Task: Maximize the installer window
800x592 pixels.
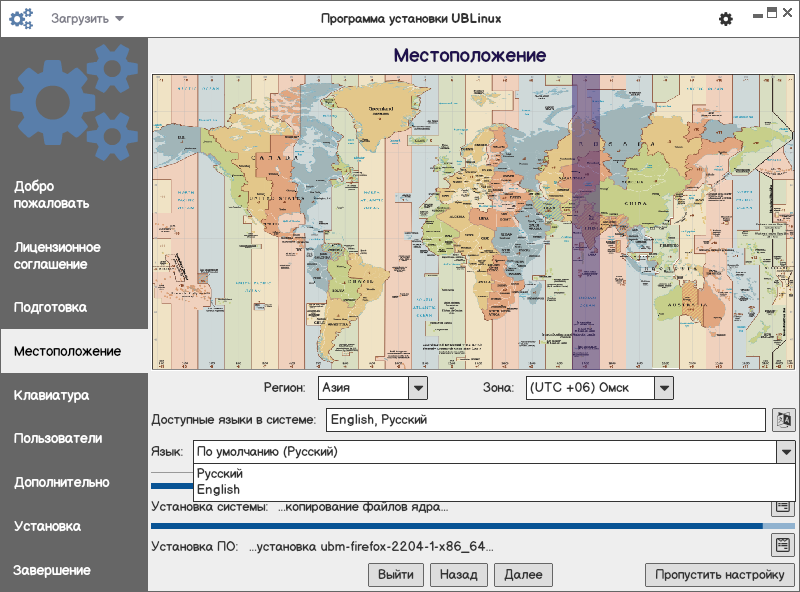Action: click(771, 13)
